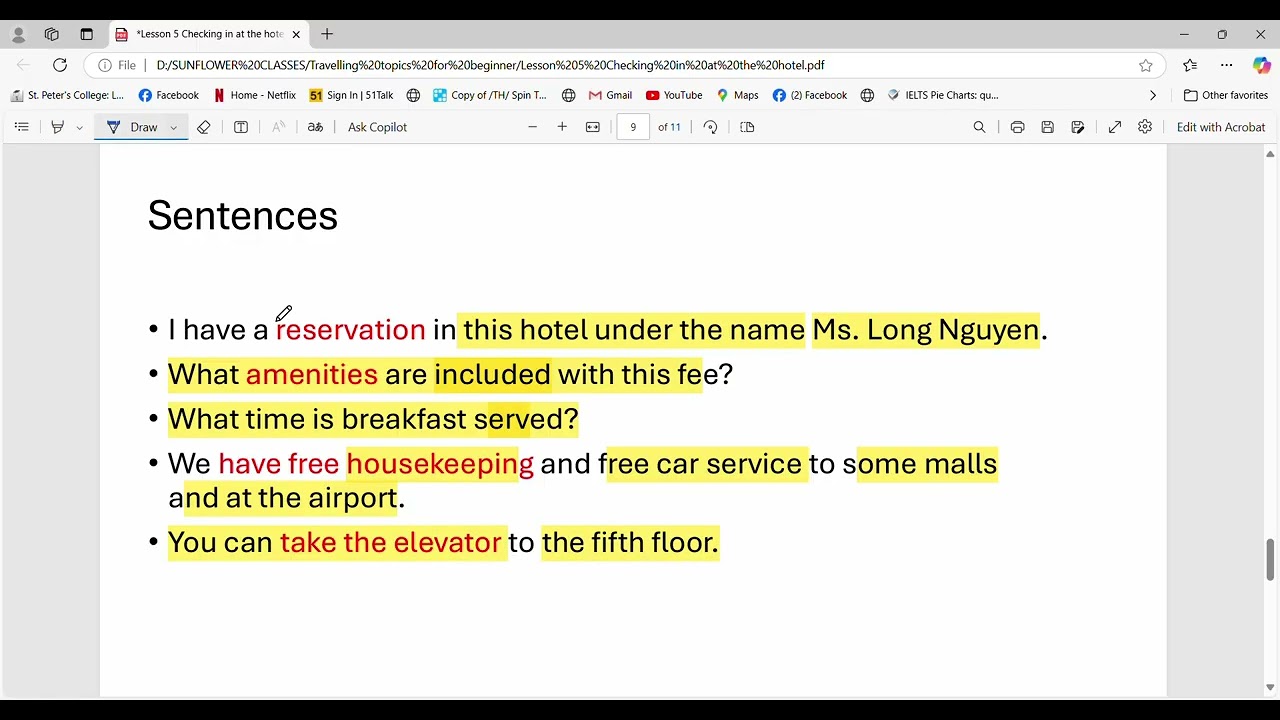
Task: Open the Home - Netflix bookmark
Action: (254, 95)
